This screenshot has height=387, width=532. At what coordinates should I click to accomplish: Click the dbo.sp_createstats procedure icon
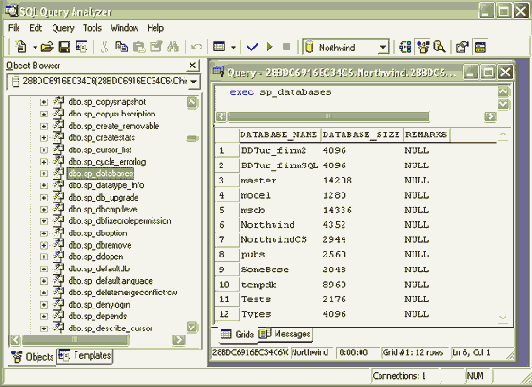58,137
